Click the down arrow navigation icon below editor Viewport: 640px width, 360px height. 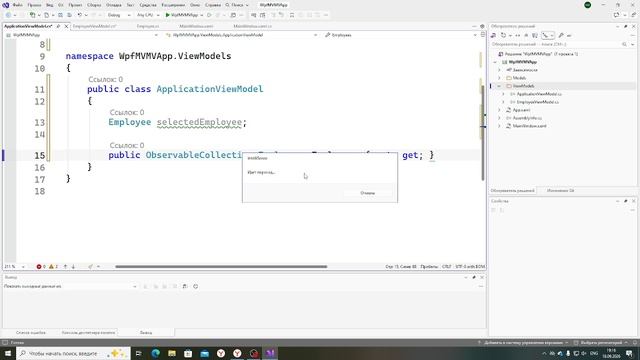tap(73, 267)
